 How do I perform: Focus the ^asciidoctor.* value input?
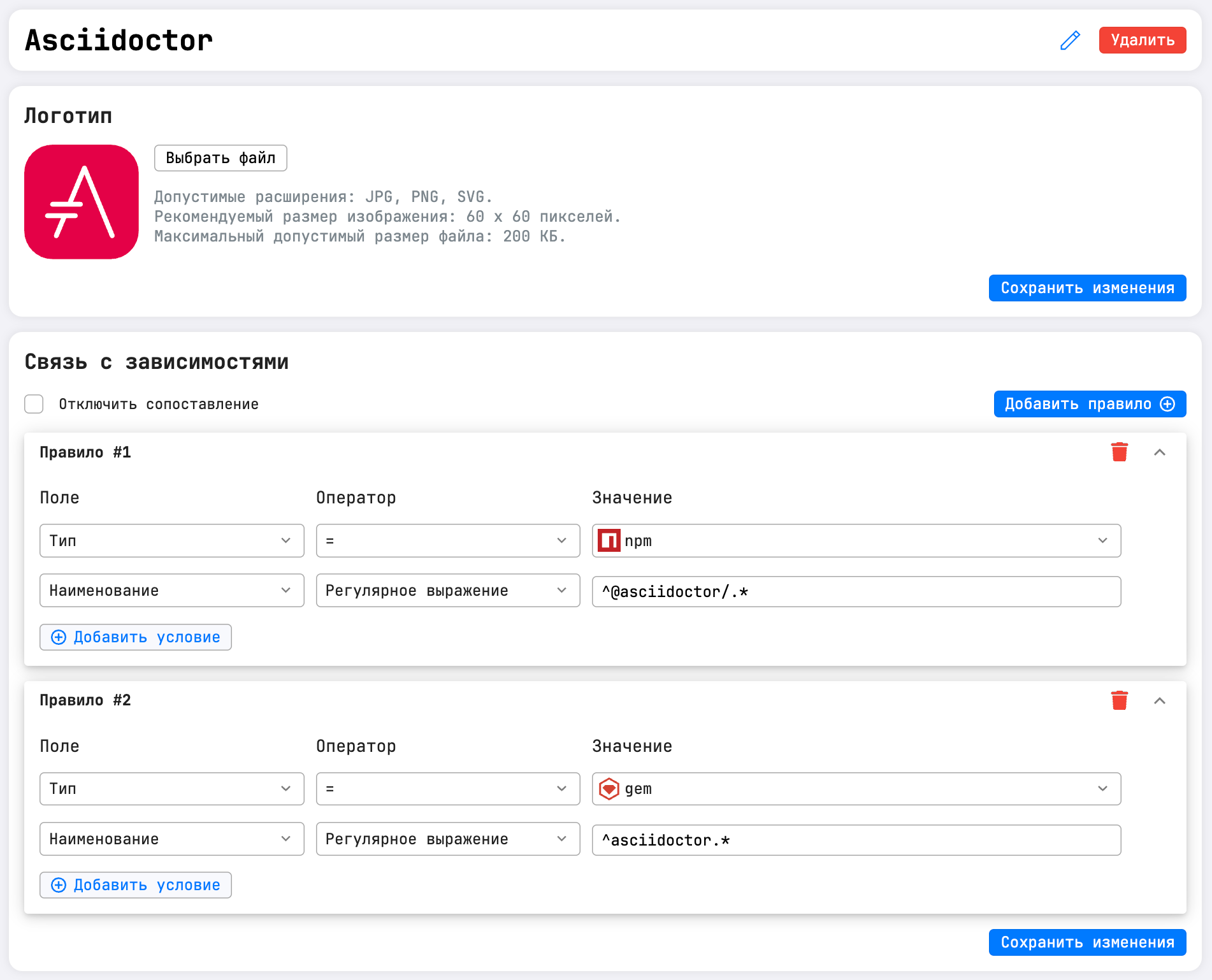point(856,840)
